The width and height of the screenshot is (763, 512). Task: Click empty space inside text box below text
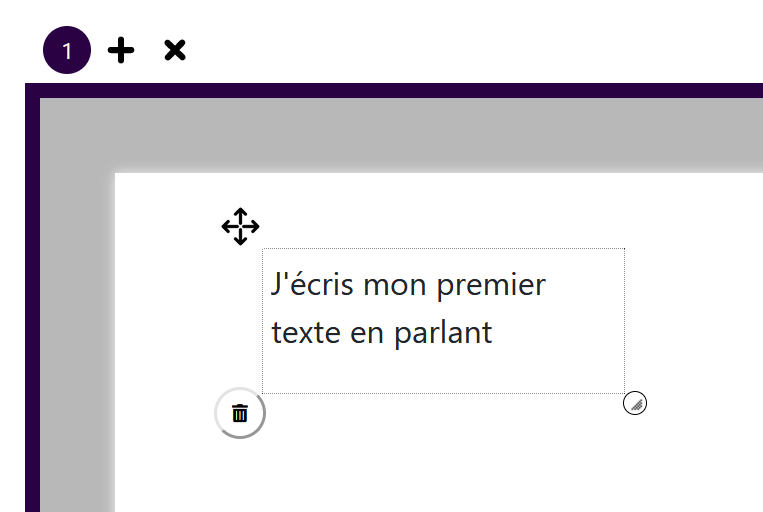[443, 372]
